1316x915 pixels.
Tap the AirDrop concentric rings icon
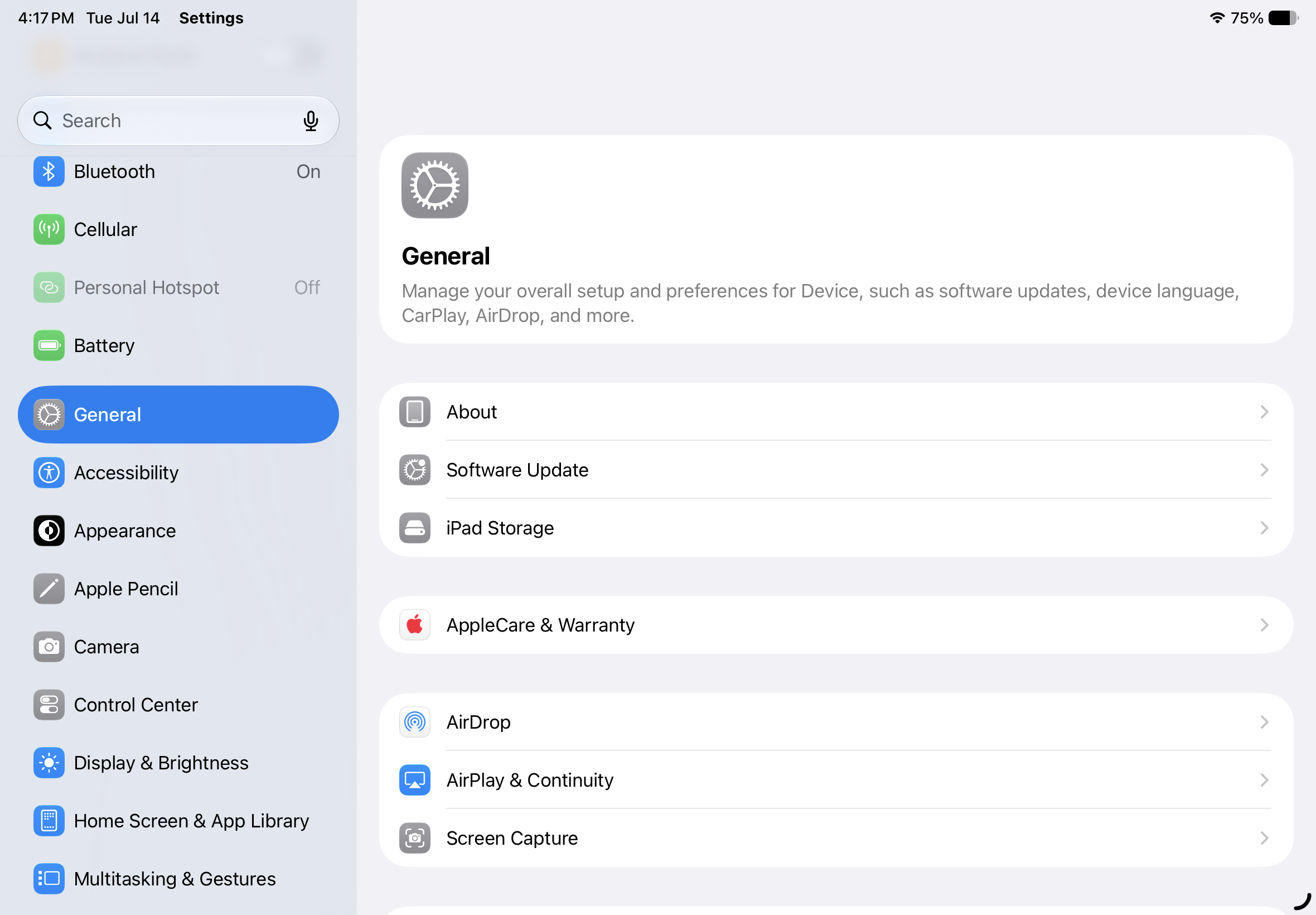click(415, 722)
